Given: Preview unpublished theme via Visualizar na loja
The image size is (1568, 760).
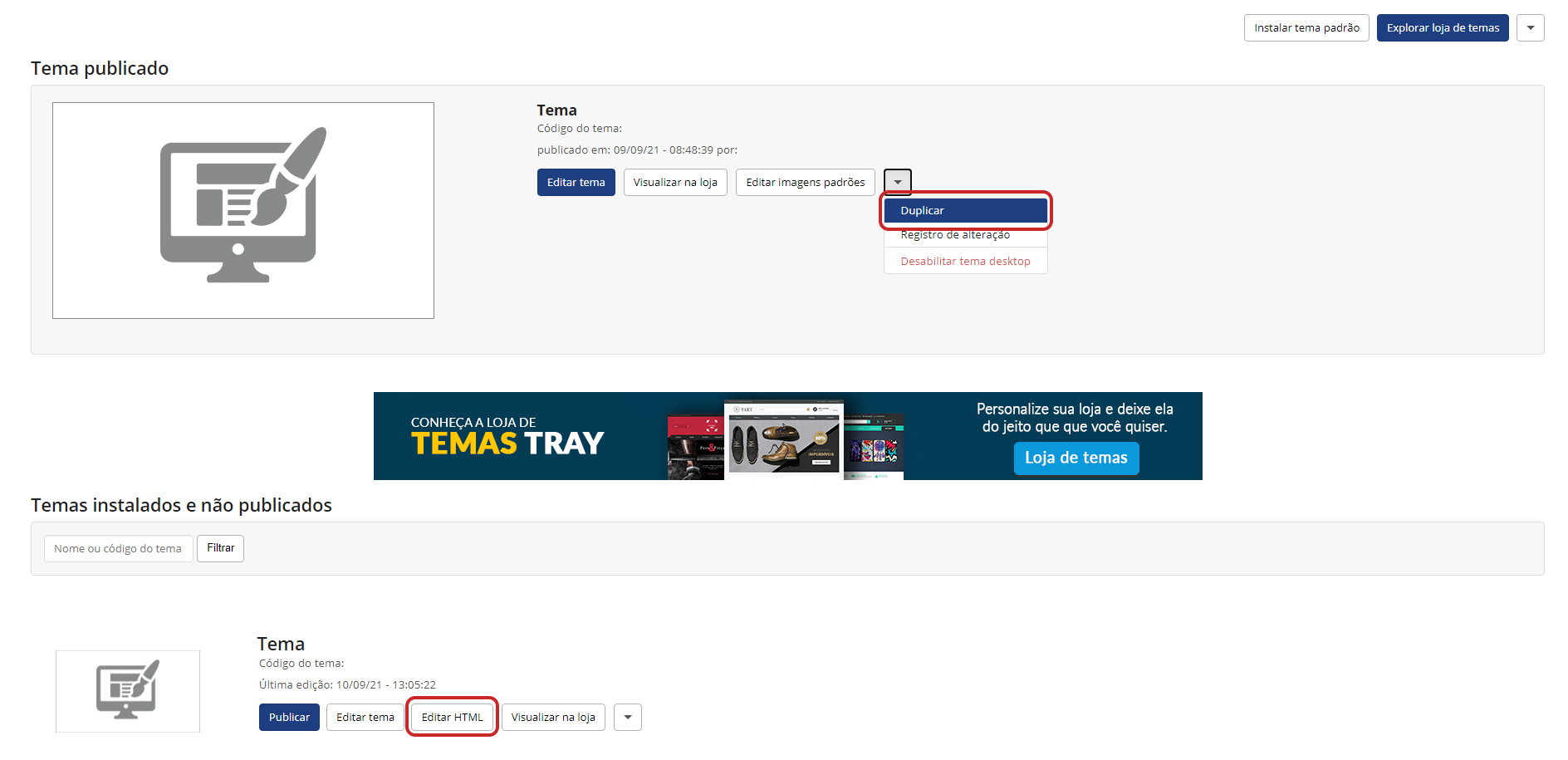Looking at the screenshot, I should pos(553,718).
